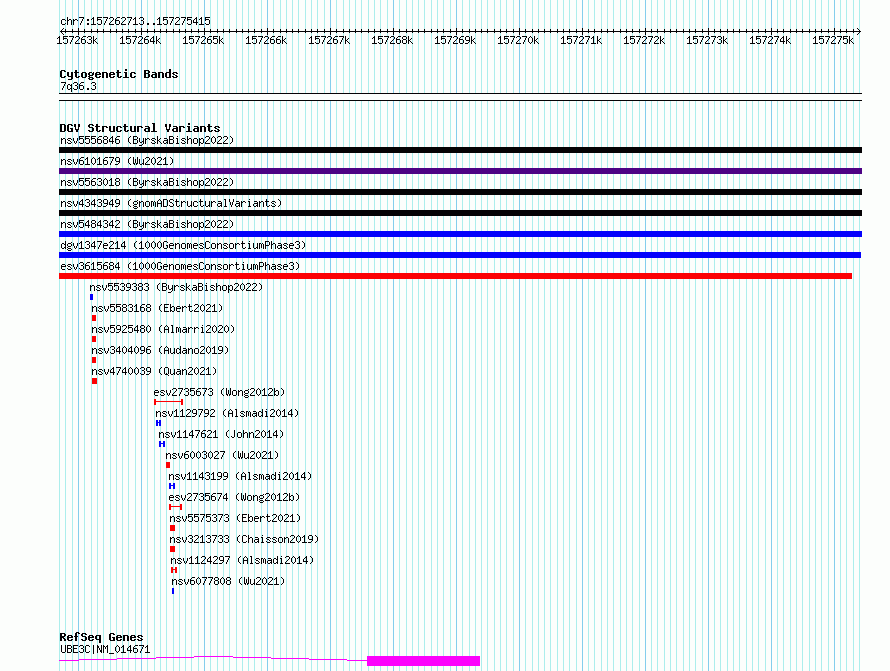890x671 pixels.
Task: Click red marker under nsv5575373
Action: pyautogui.click(x=173, y=528)
